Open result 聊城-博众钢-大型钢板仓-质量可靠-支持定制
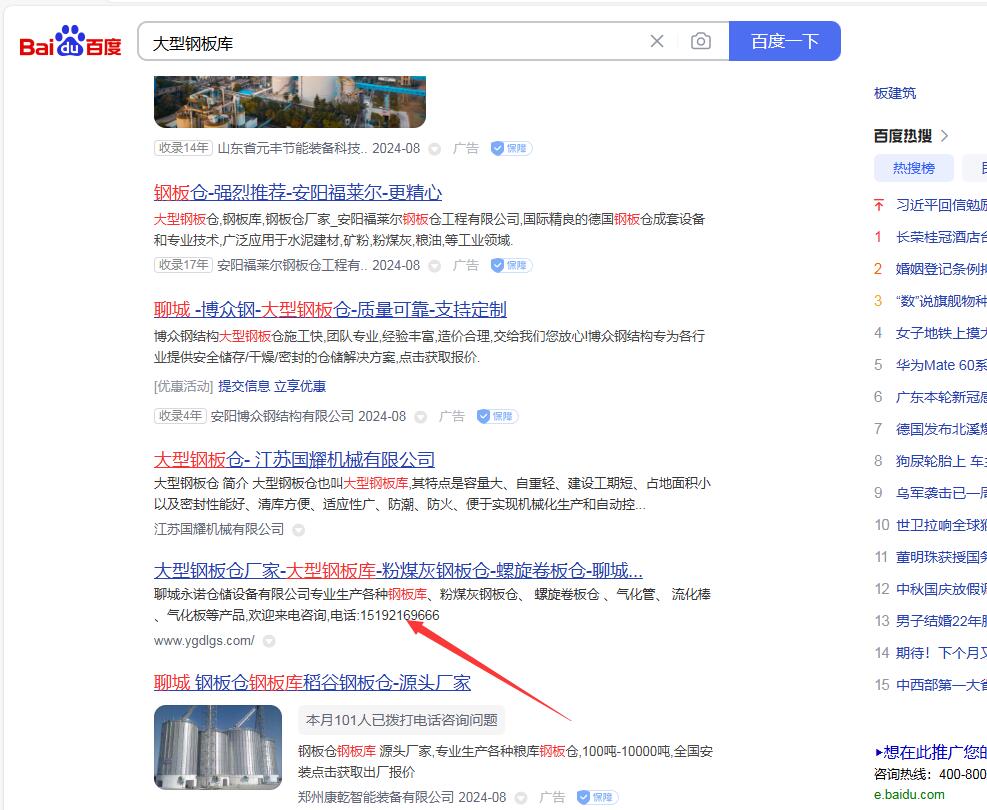Image resolution: width=987 pixels, height=810 pixels. coord(330,310)
